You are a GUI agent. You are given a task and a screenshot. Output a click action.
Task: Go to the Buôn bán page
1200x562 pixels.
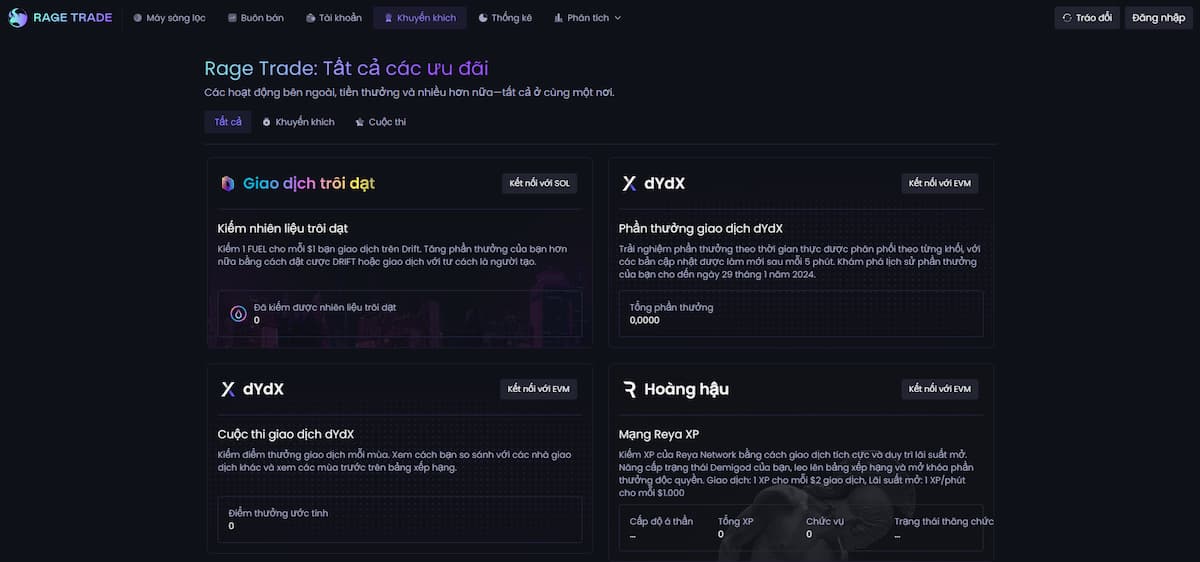coord(255,18)
